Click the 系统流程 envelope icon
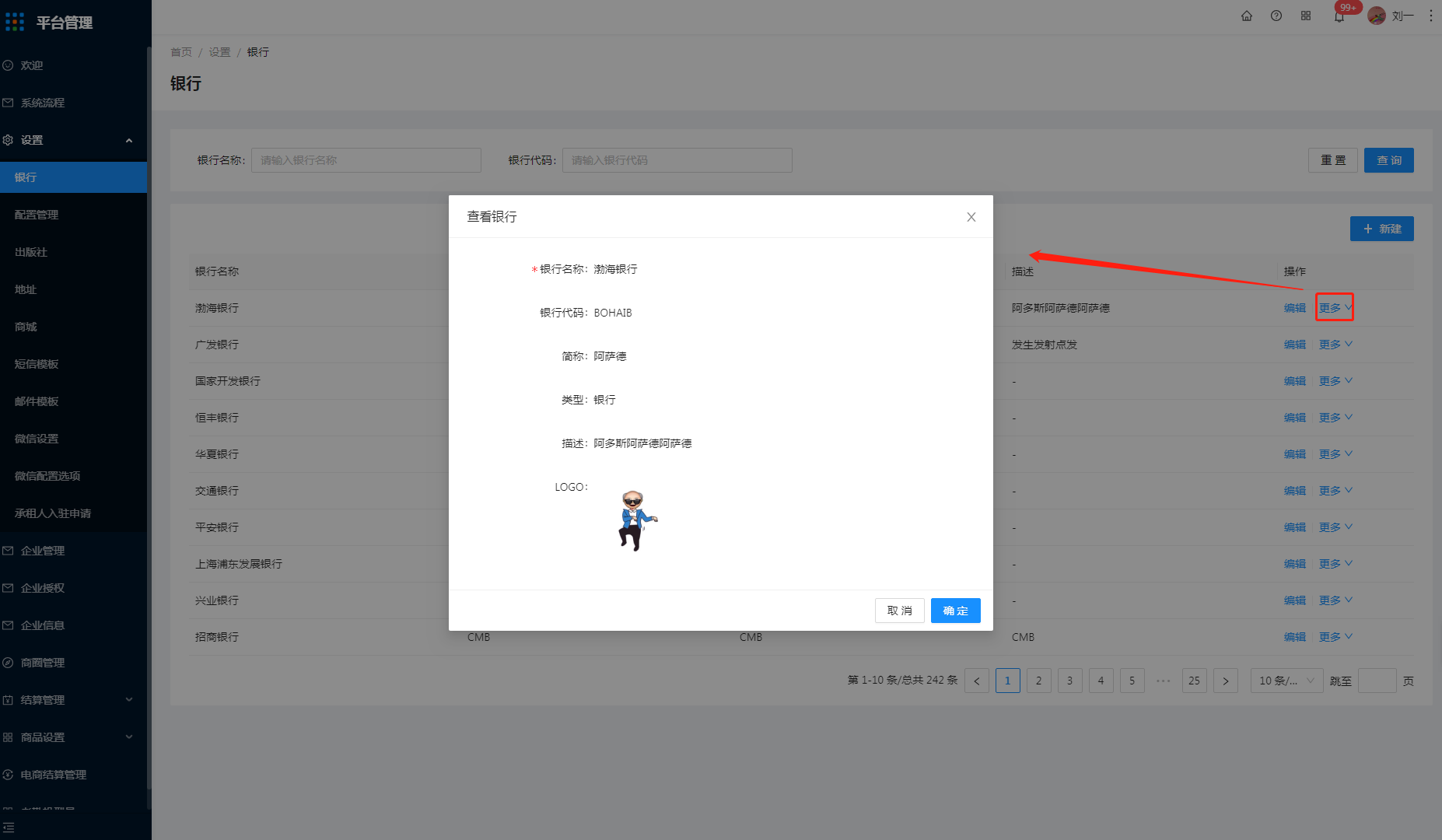The image size is (1442, 840). click(x=8, y=103)
